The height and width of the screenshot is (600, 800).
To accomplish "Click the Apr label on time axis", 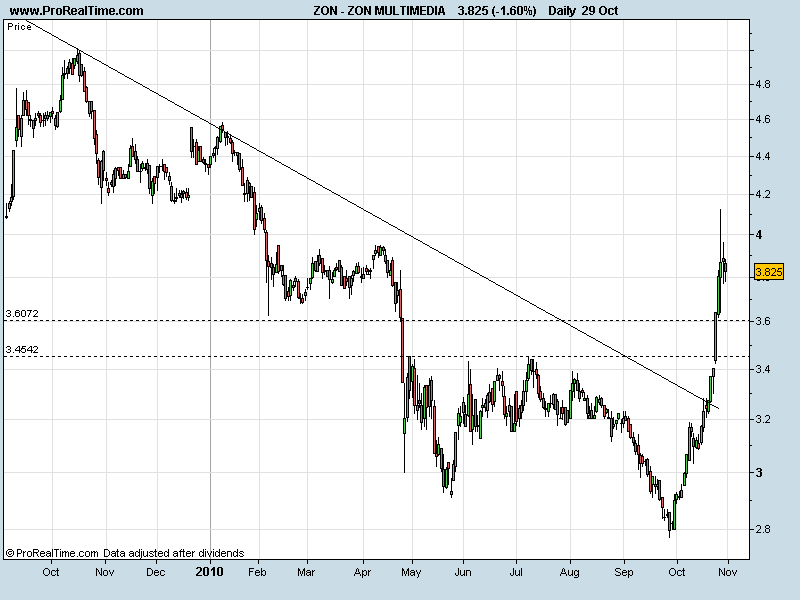I will (x=362, y=572).
